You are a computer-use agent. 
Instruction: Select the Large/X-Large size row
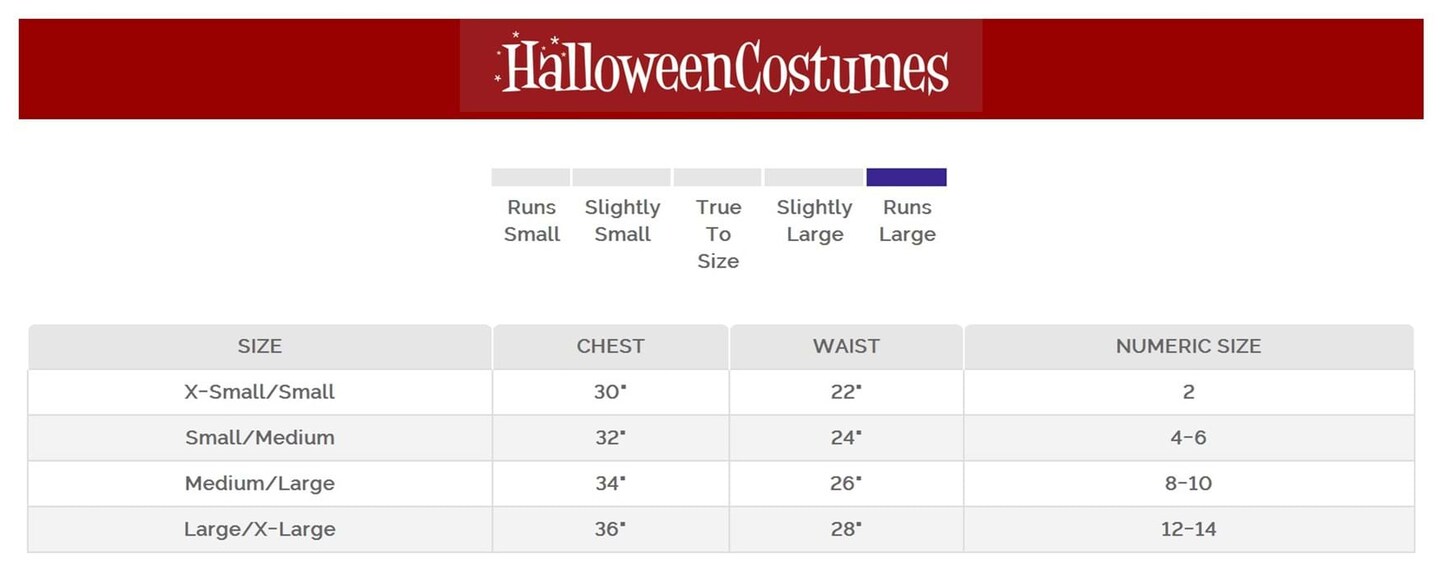point(260,530)
